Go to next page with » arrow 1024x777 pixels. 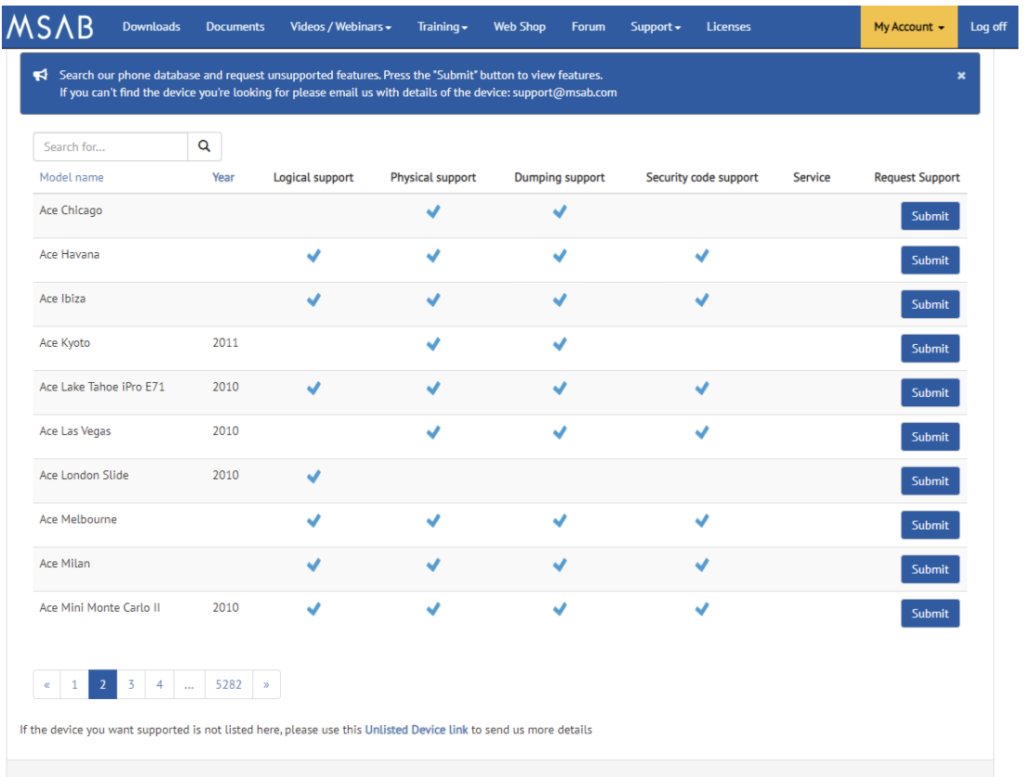(x=266, y=684)
